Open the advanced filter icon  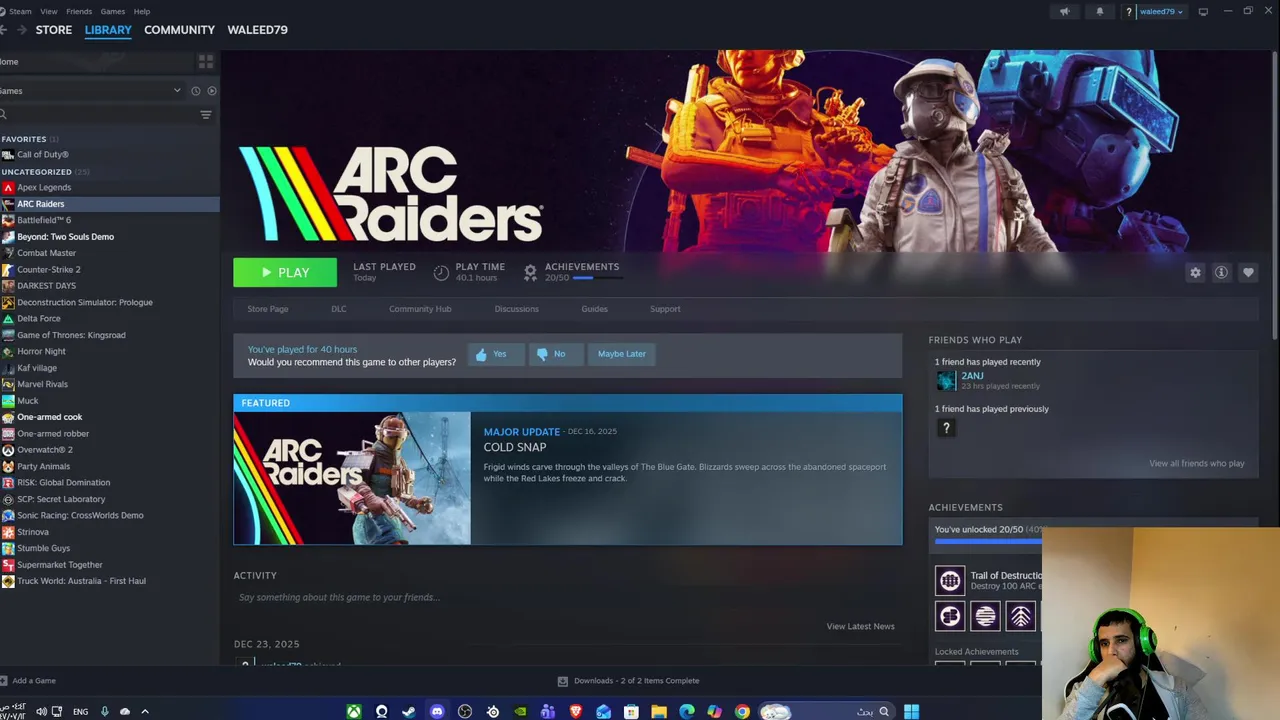coord(206,115)
